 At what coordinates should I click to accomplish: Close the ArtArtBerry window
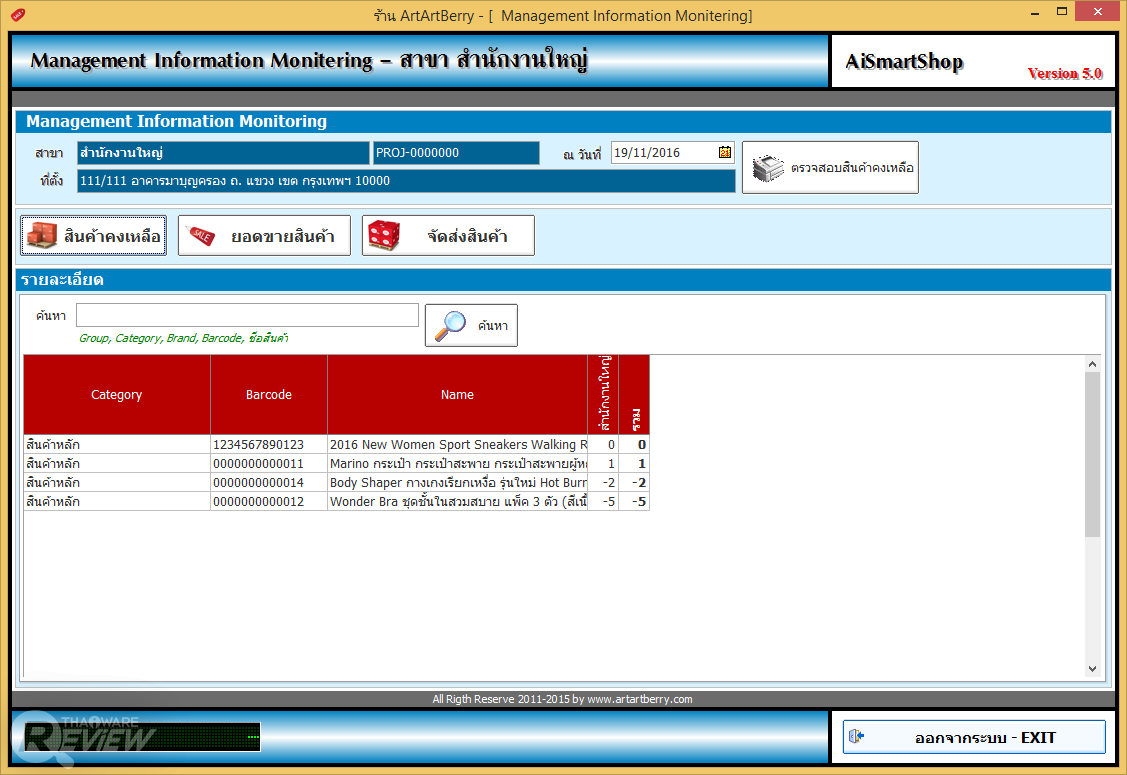1098,12
